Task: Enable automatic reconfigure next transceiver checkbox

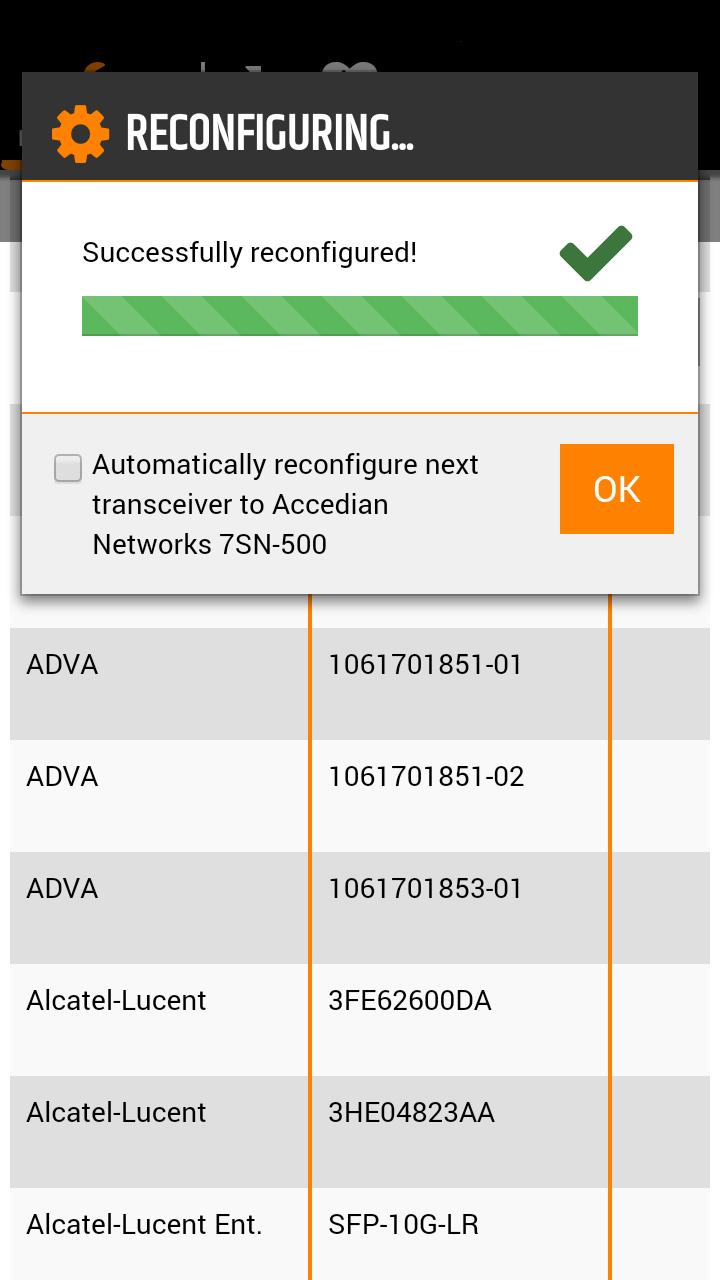Action: click(x=68, y=468)
